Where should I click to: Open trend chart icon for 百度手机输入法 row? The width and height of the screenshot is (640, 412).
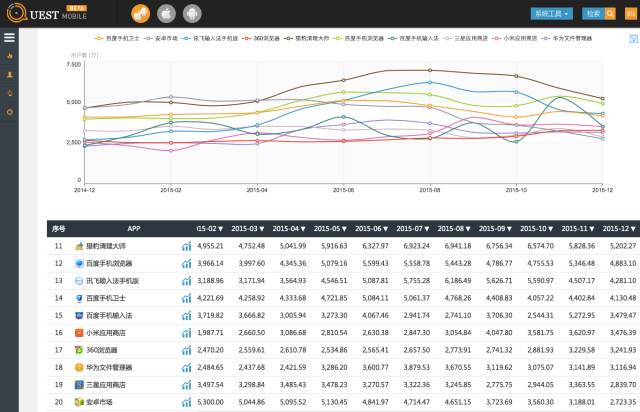(x=187, y=316)
